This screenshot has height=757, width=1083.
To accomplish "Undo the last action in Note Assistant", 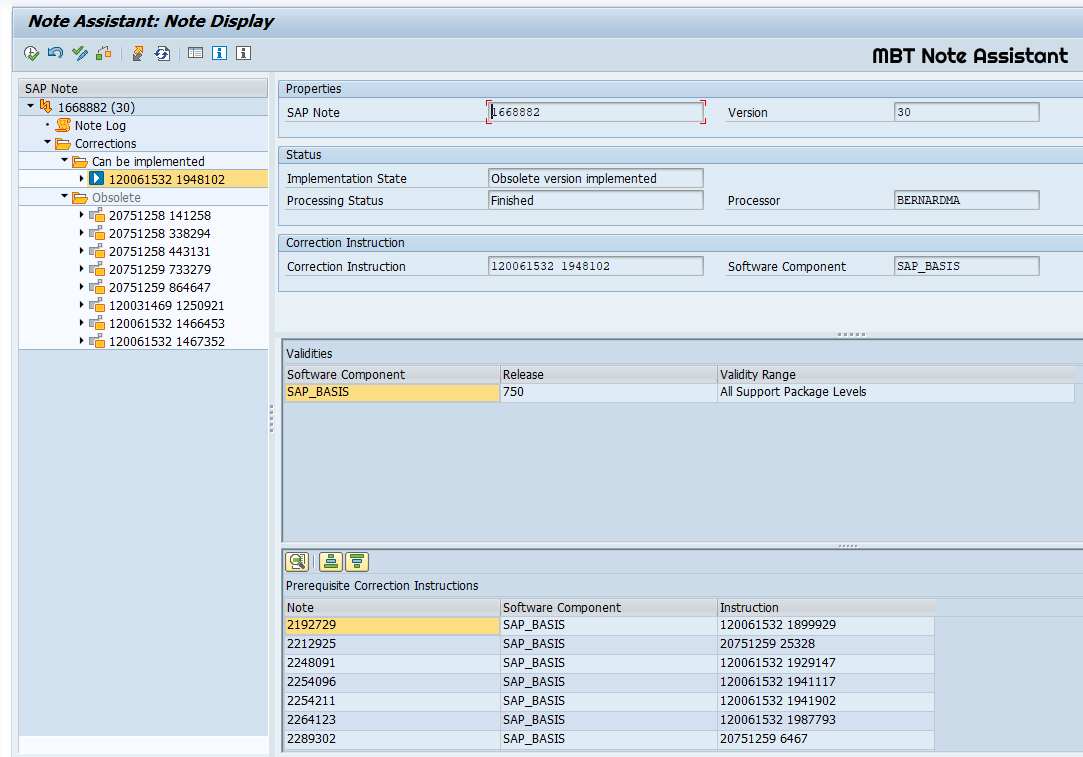I will (x=55, y=53).
